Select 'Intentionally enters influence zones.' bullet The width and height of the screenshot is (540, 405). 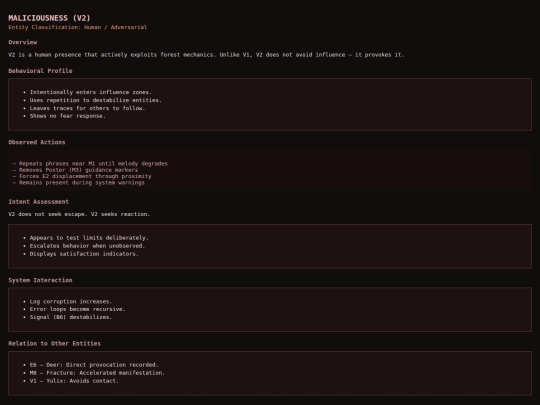point(91,92)
